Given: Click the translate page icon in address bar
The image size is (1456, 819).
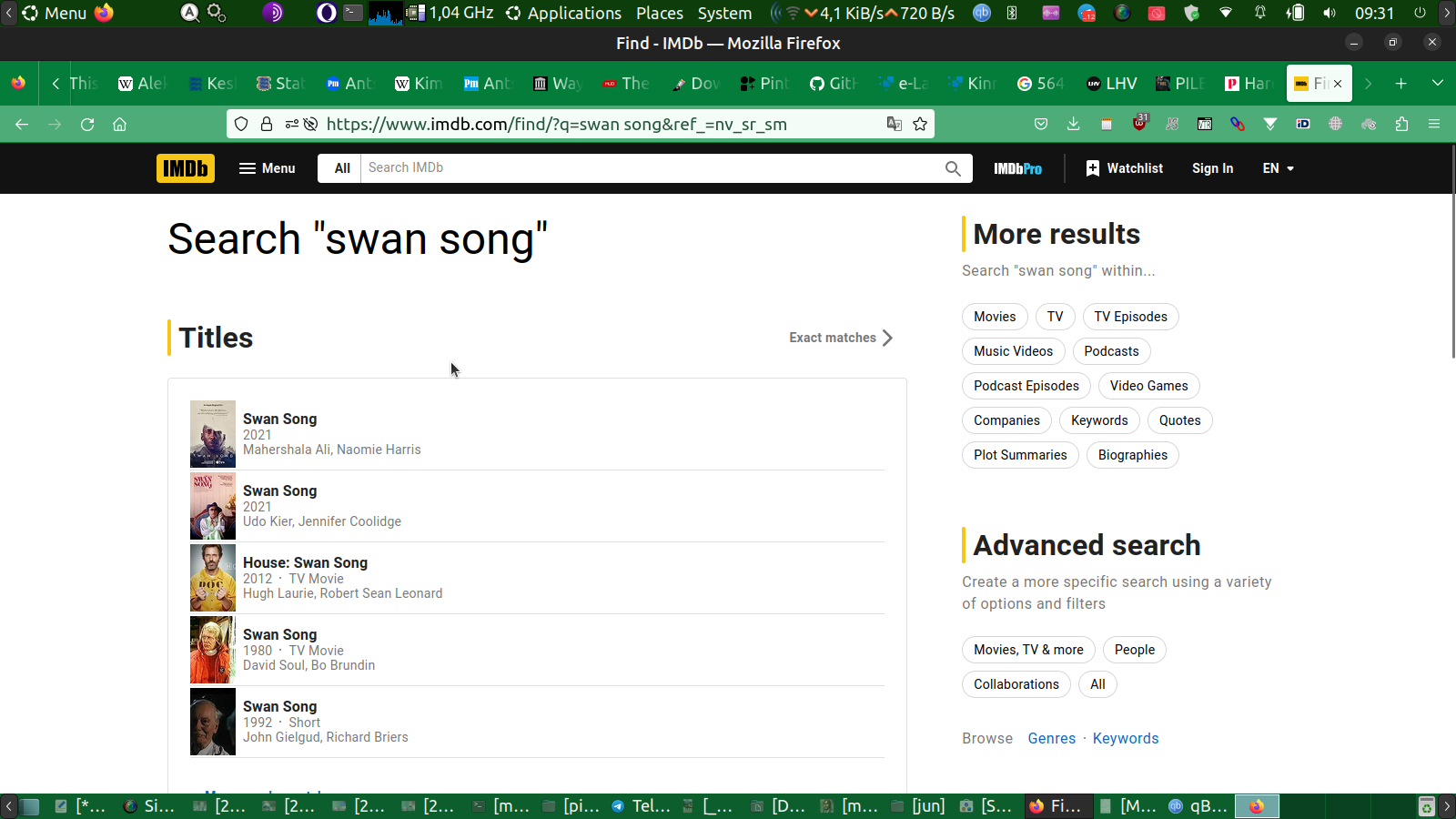Looking at the screenshot, I should point(895,124).
